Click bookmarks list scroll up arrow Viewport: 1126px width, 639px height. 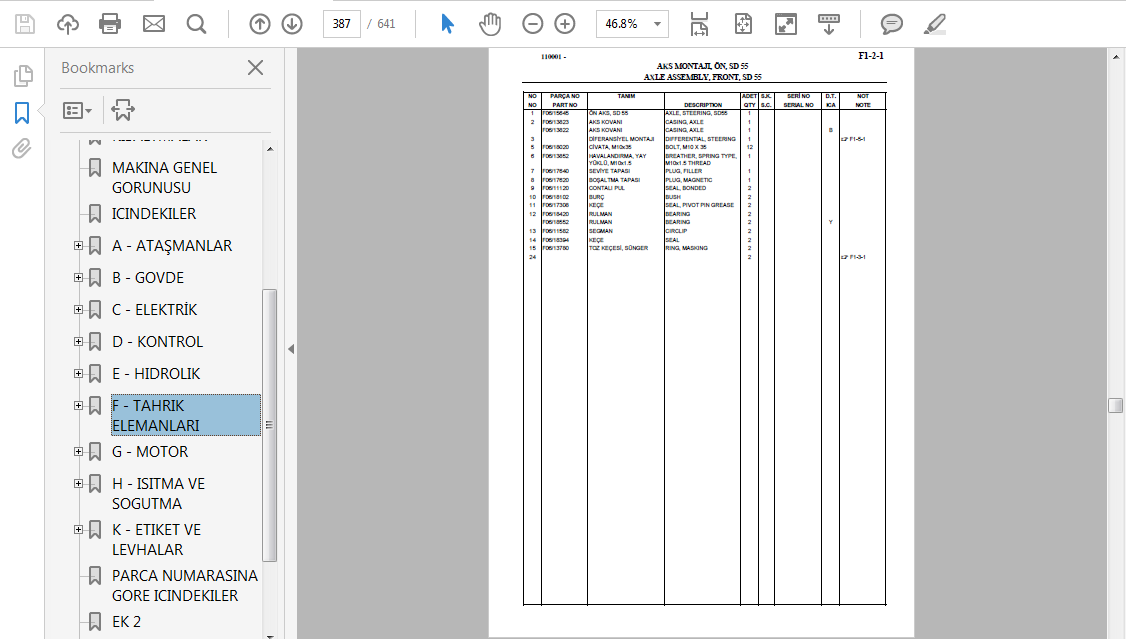[270, 149]
